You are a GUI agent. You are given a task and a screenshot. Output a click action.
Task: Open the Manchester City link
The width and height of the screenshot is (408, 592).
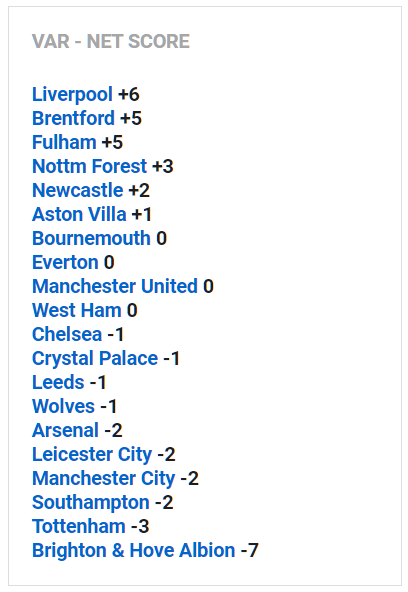pos(104,479)
